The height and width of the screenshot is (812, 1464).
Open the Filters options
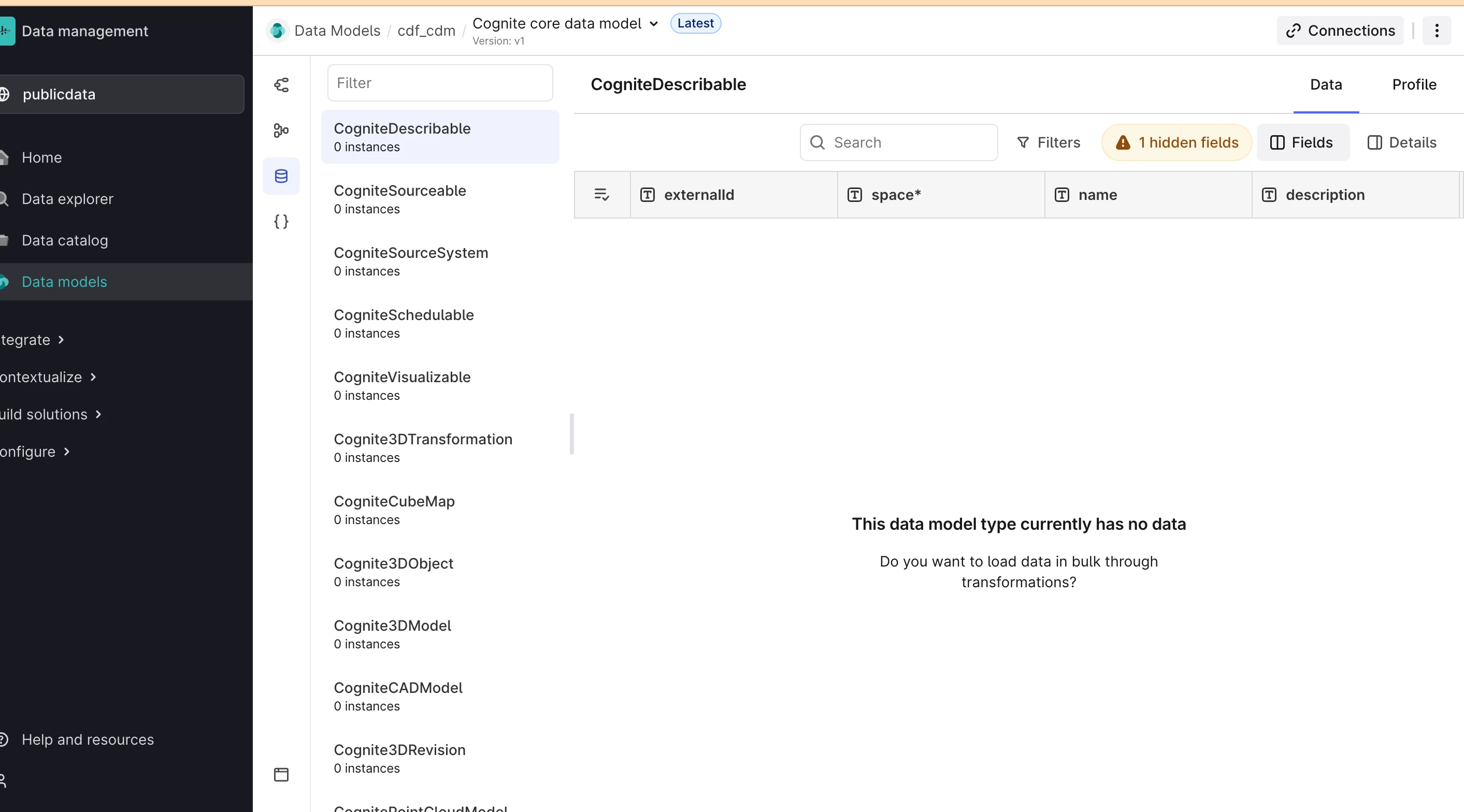(x=1048, y=142)
